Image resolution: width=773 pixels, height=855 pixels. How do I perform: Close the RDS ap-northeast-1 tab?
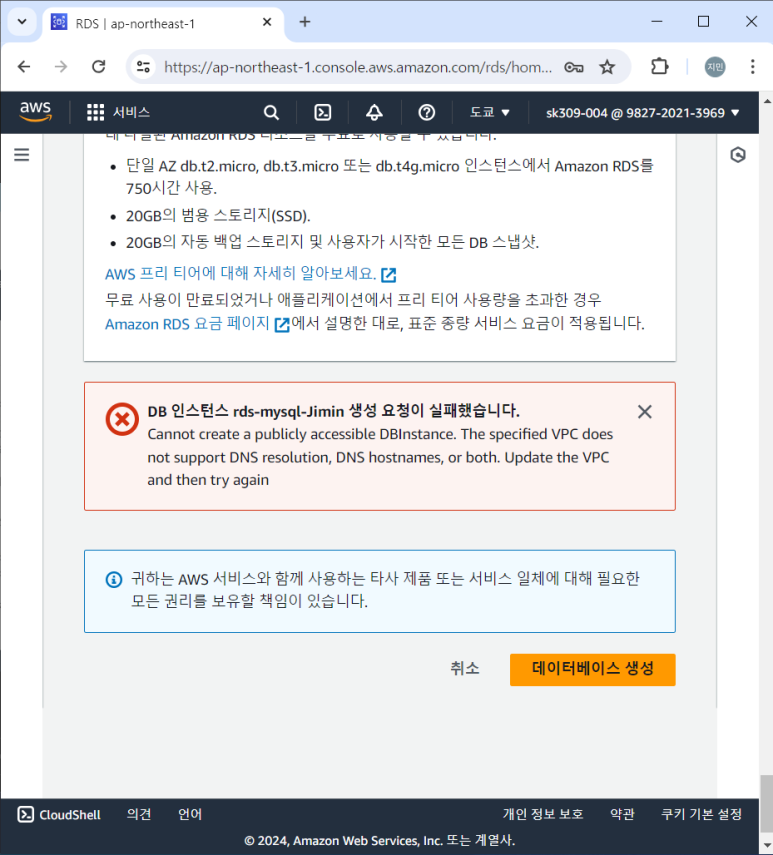tap(267, 22)
